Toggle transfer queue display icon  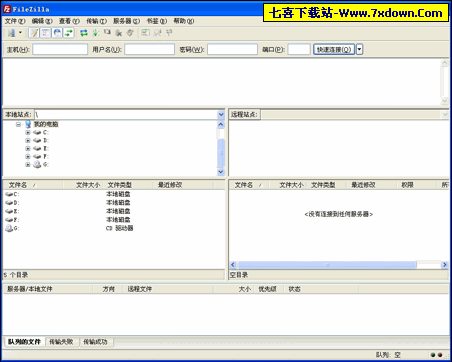(x=69, y=33)
